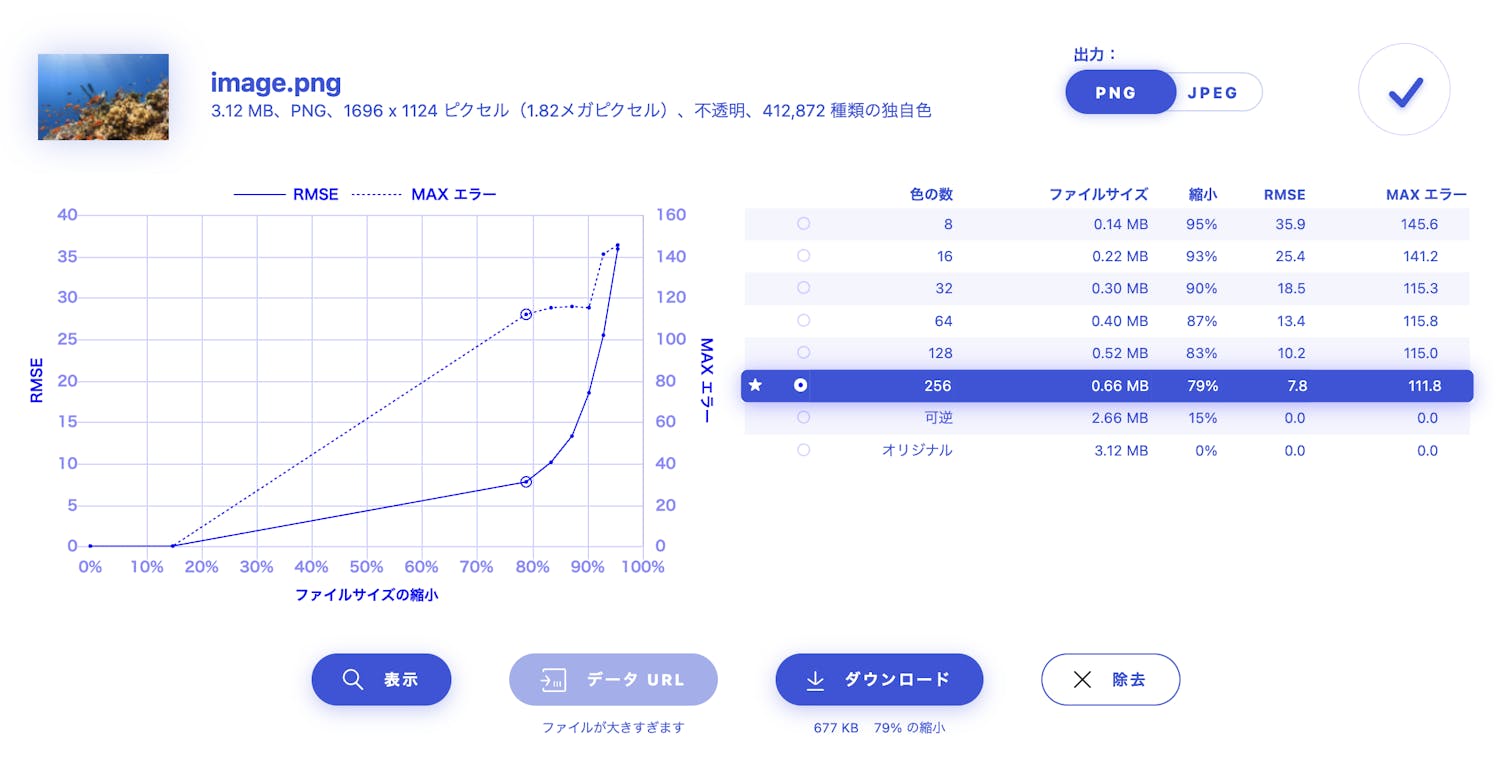Viewport: 1500px width, 779px height.
Task: Choose the オリジナル original radio option
Action: point(803,450)
